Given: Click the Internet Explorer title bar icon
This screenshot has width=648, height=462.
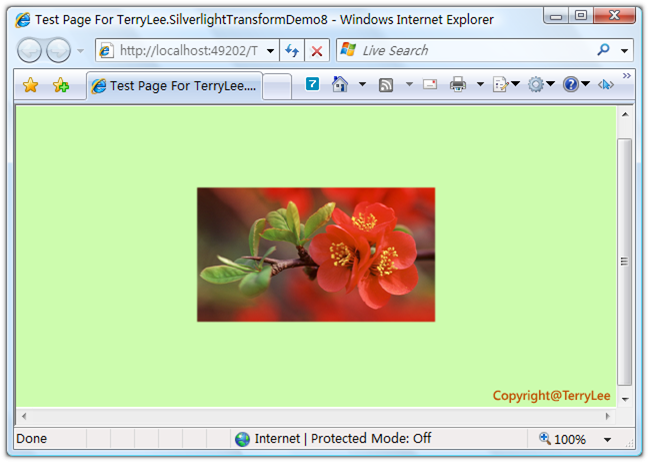Looking at the screenshot, I should [23, 19].
